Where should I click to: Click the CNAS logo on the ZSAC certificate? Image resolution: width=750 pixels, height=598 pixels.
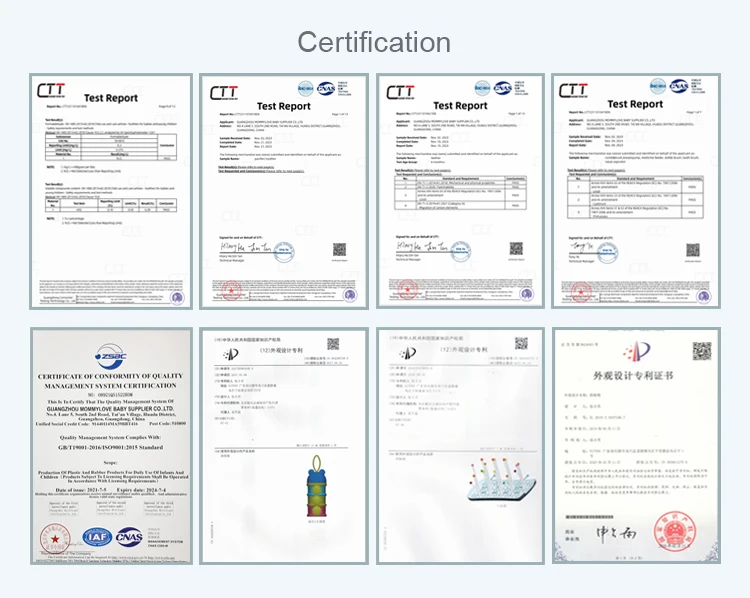(x=129, y=537)
